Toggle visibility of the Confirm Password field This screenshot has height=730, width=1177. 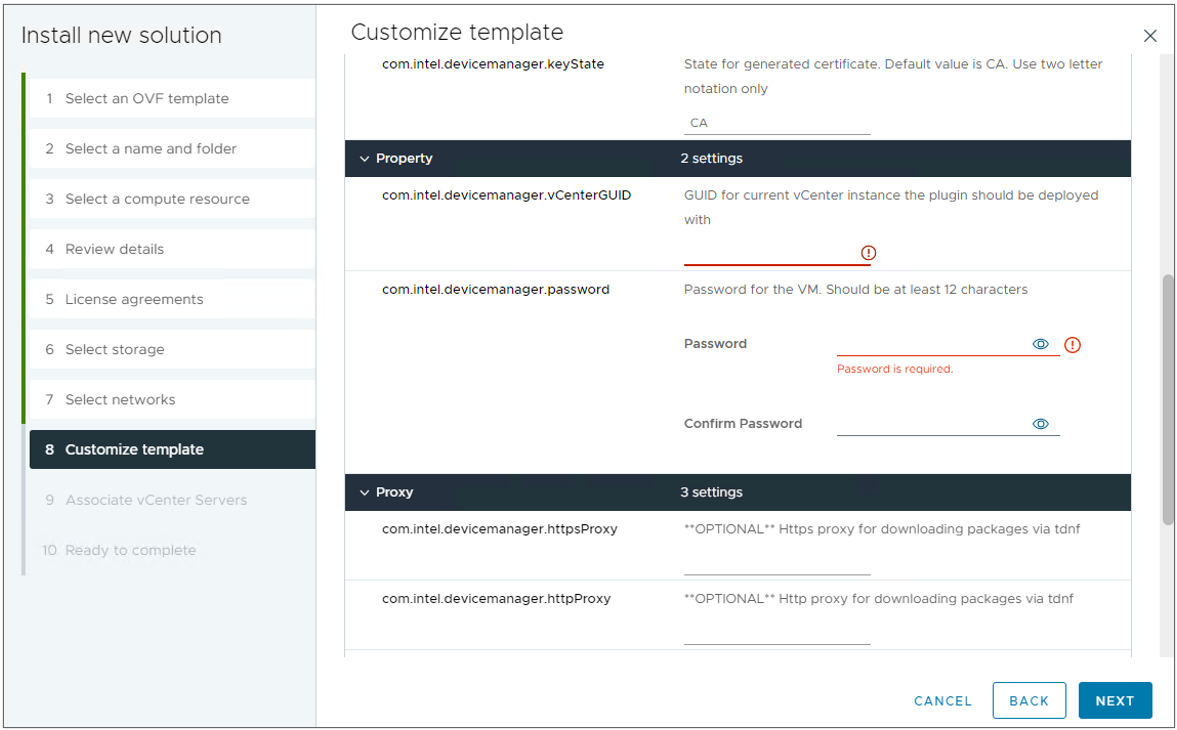tap(1040, 424)
